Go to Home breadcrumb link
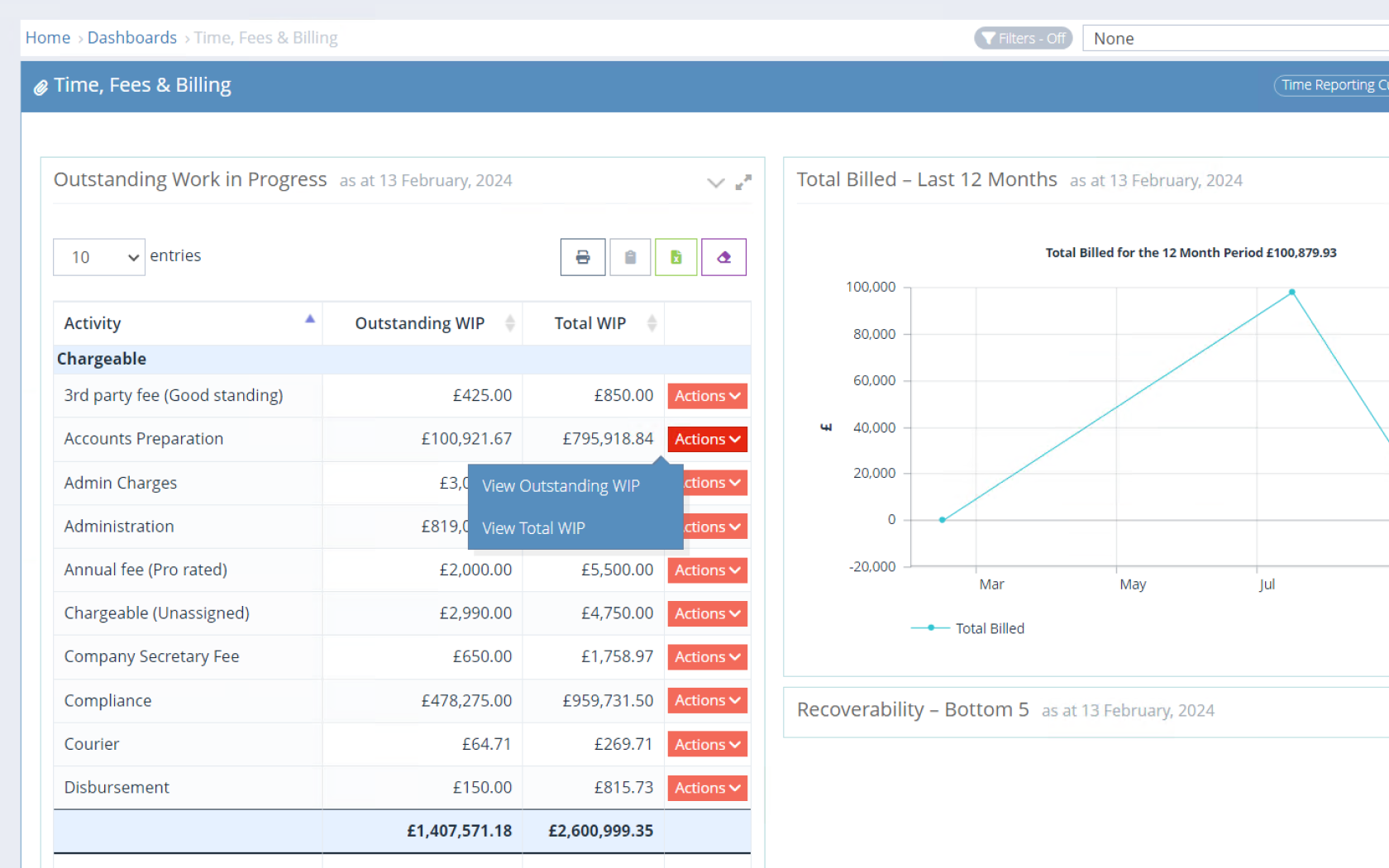The image size is (1389, 868). pyautogui.click(x=48, y=38)
